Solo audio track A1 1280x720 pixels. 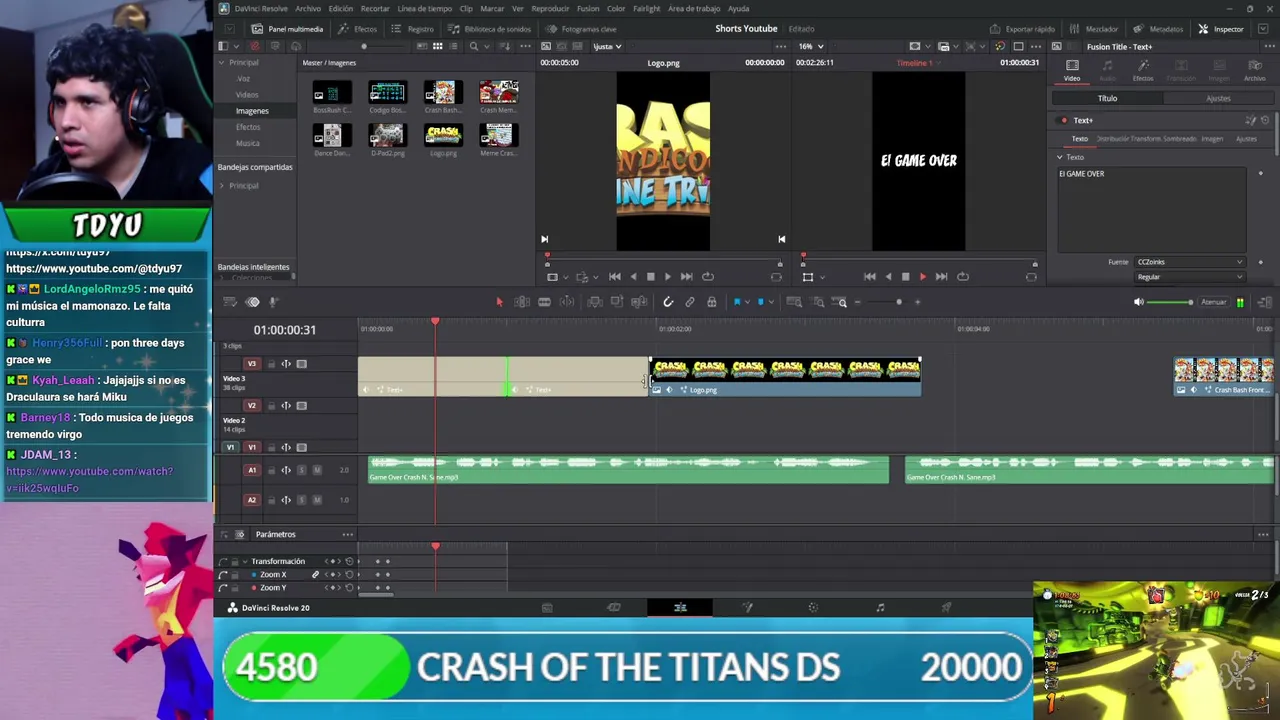[301, 470]
